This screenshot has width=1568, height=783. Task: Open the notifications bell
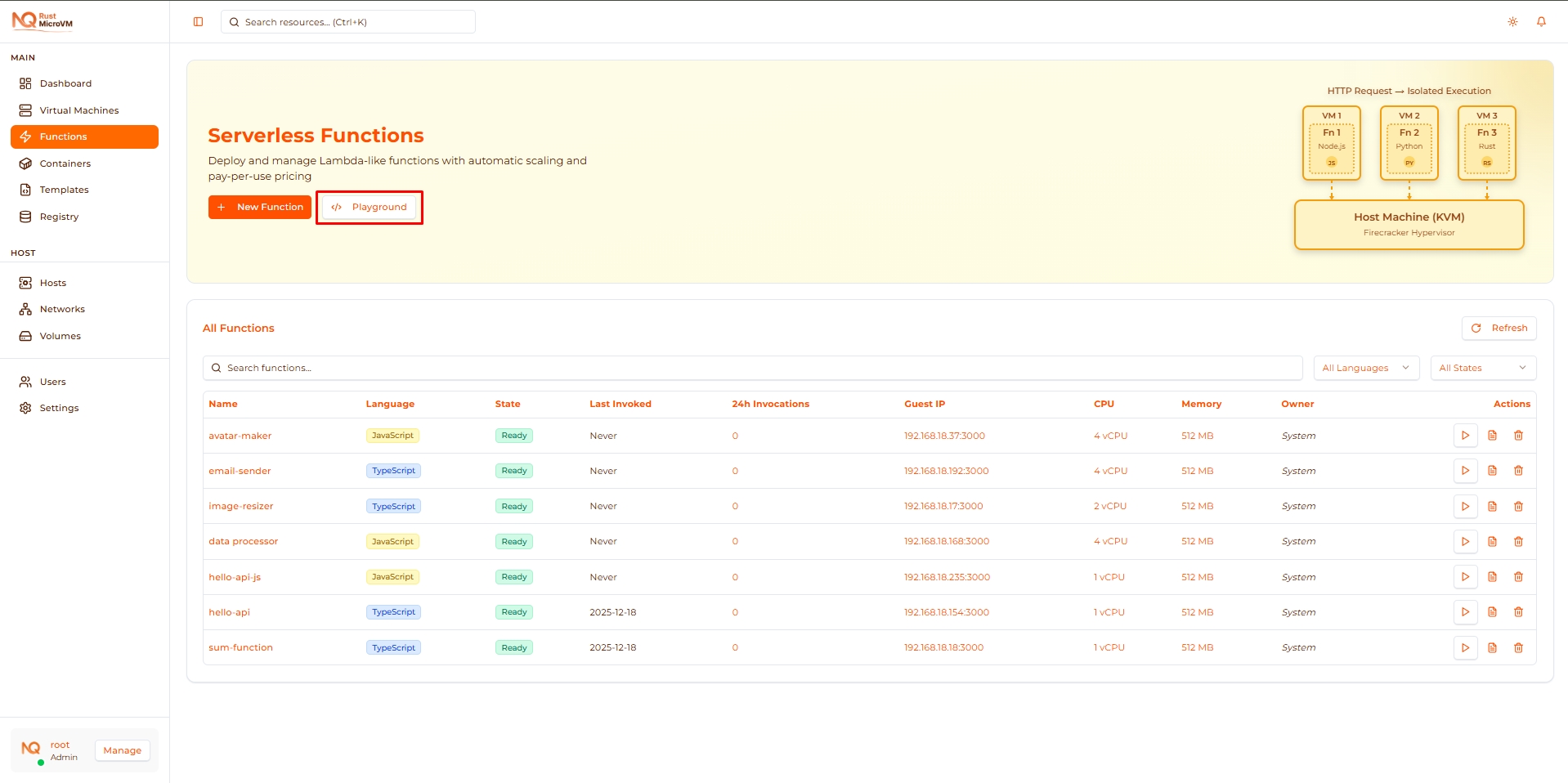pos(1542,21)
